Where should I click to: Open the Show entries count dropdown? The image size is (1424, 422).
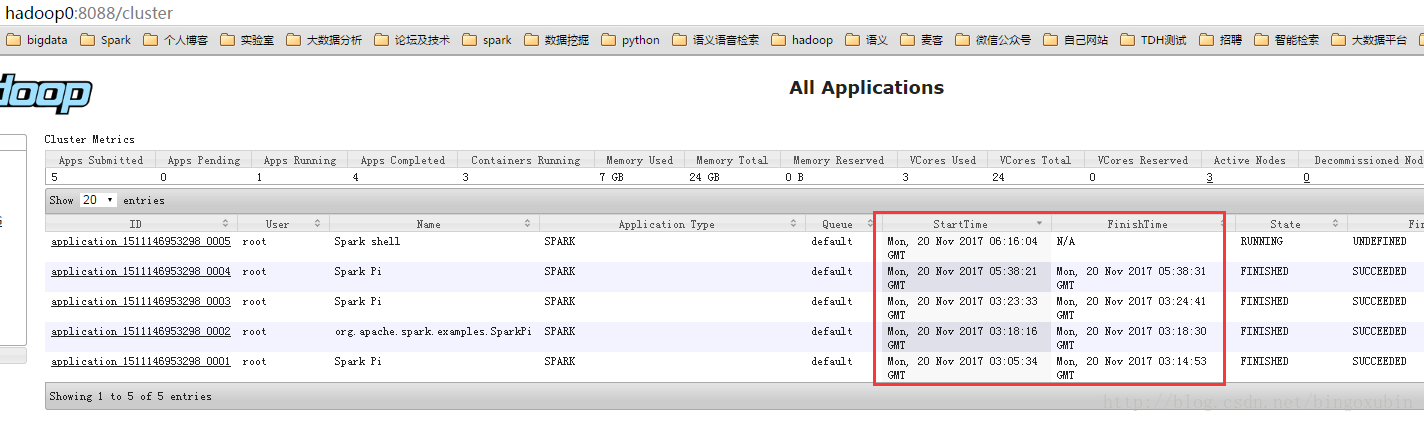coord(98,200)
